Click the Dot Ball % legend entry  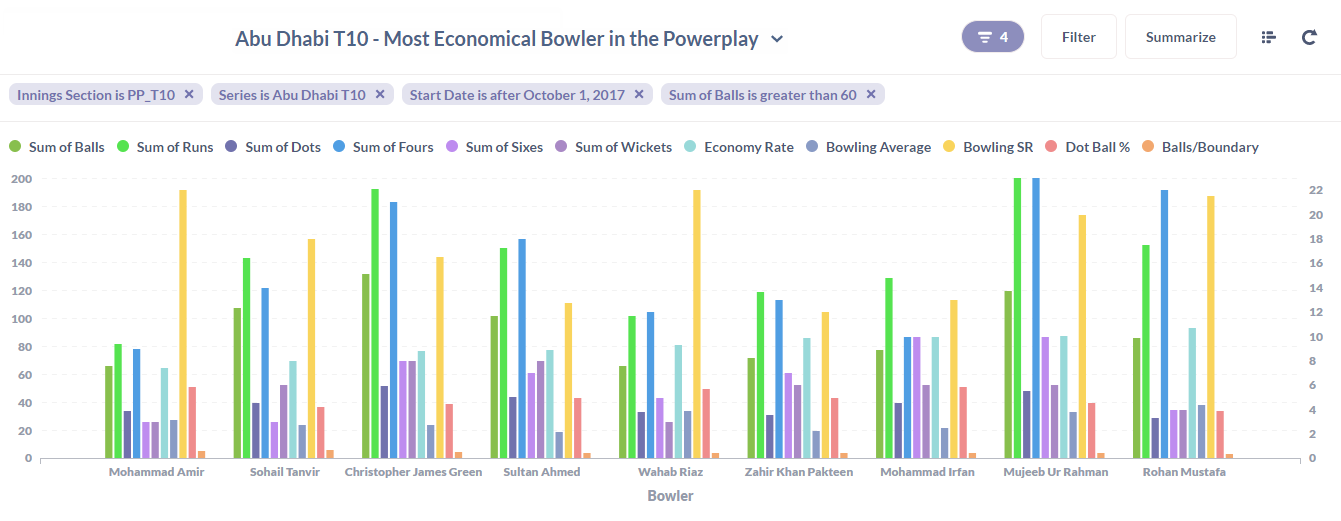coord(1088,147)
